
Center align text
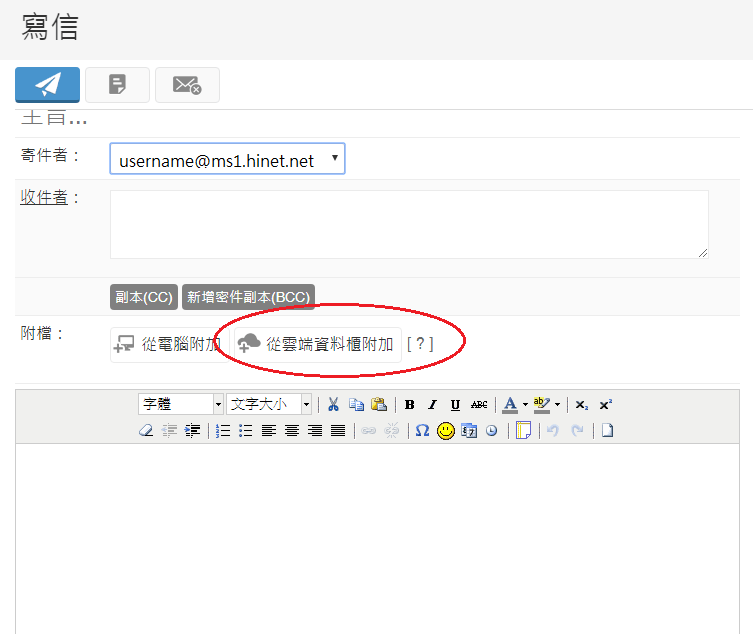point(291,430)
